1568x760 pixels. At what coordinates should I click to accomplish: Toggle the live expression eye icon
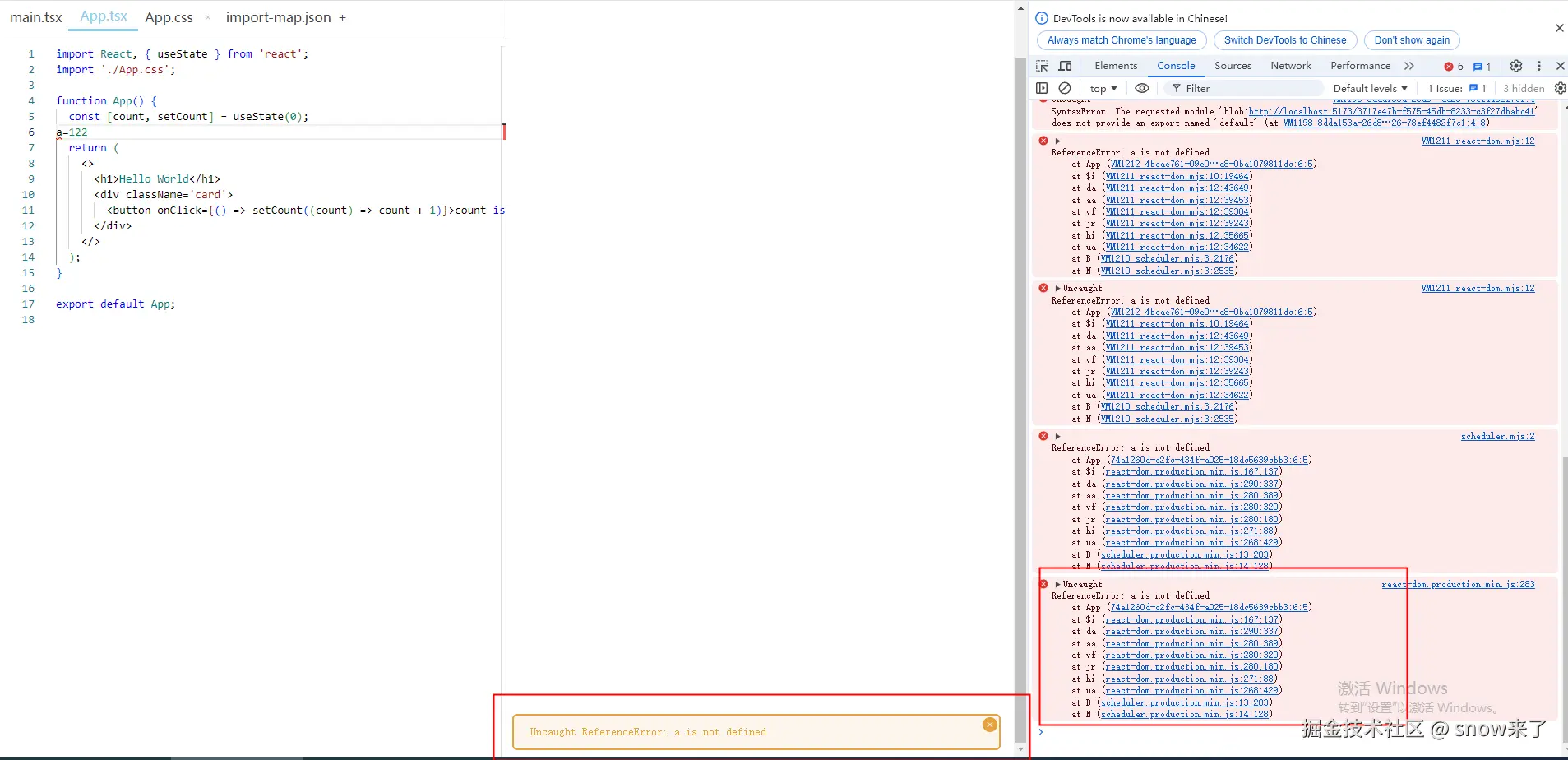point(1142,88)
